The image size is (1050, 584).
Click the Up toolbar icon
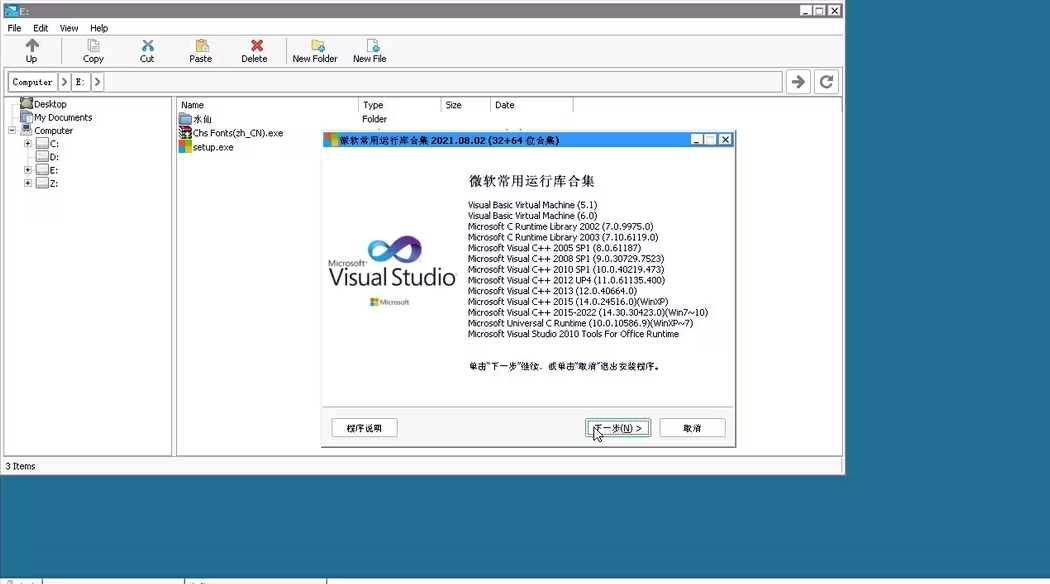[31, 46]
